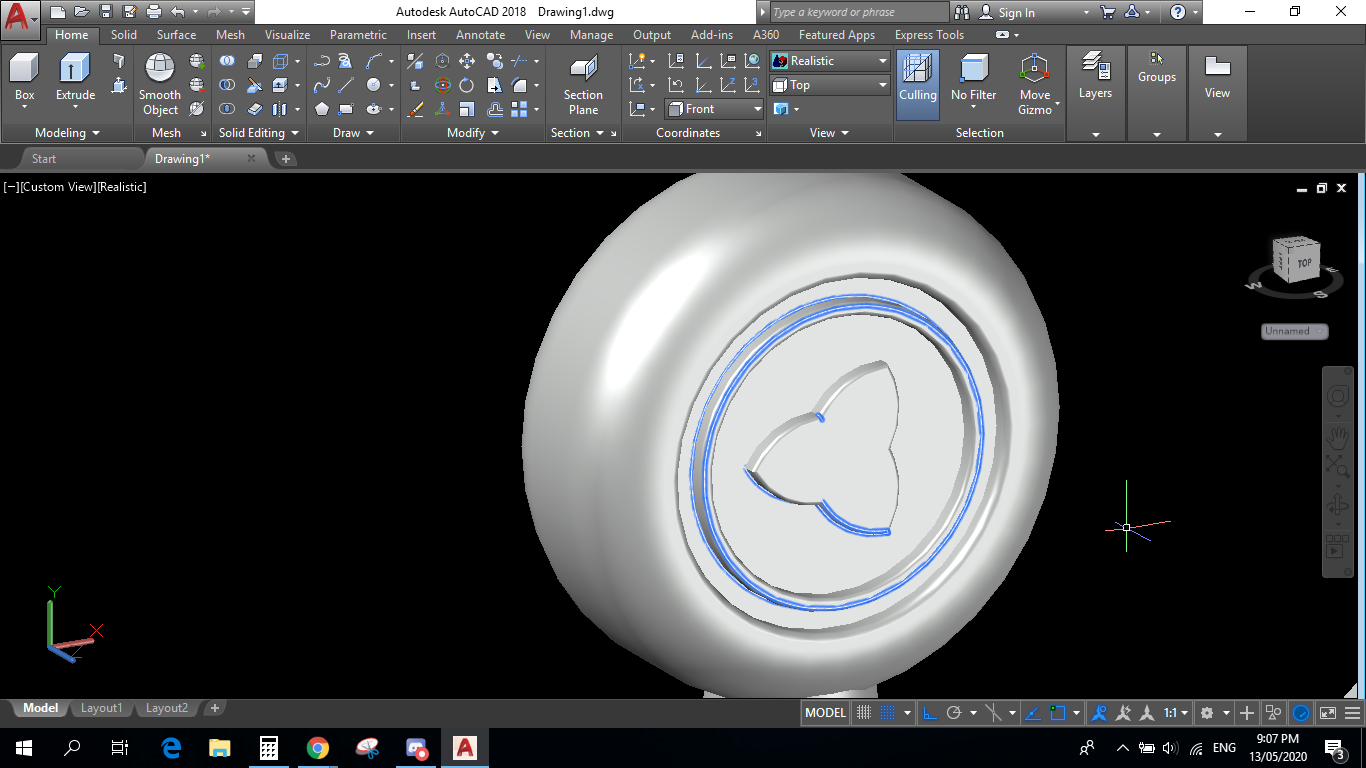
Task: Click the [Realistic] visual style label
Action: [x=121, y=187]
